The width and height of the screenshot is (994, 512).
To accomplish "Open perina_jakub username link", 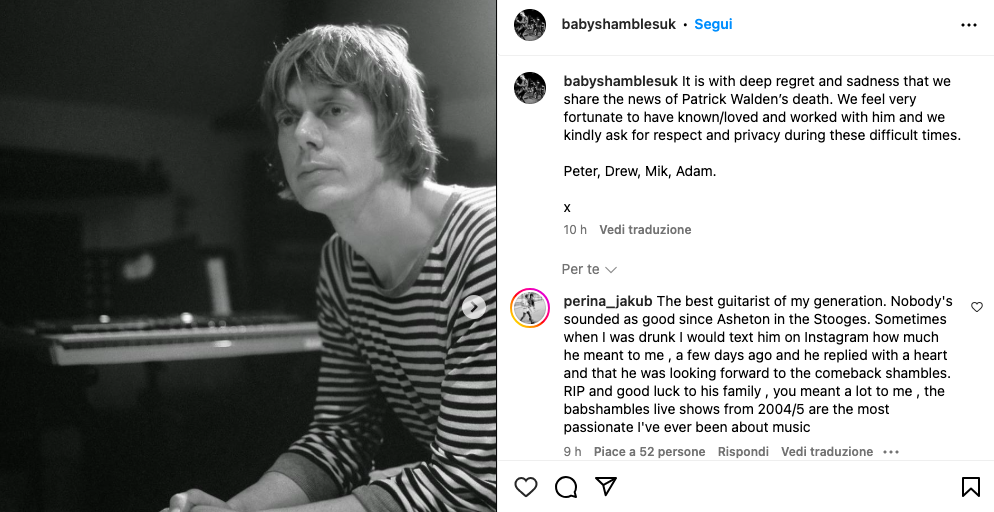I will pyautogui.click(x=608, y=301).
